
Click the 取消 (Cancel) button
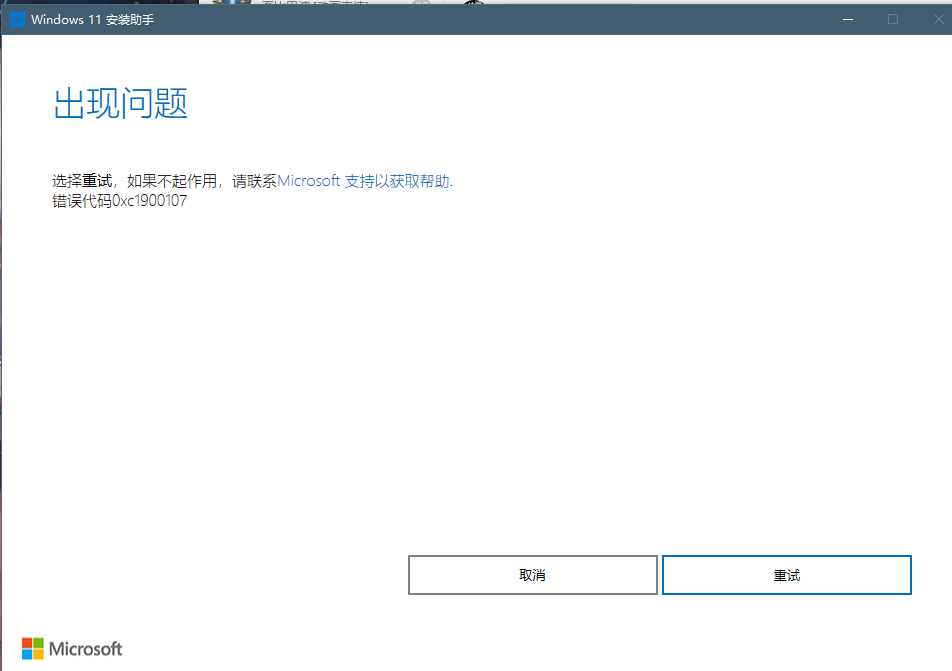[x=532, y=574]
